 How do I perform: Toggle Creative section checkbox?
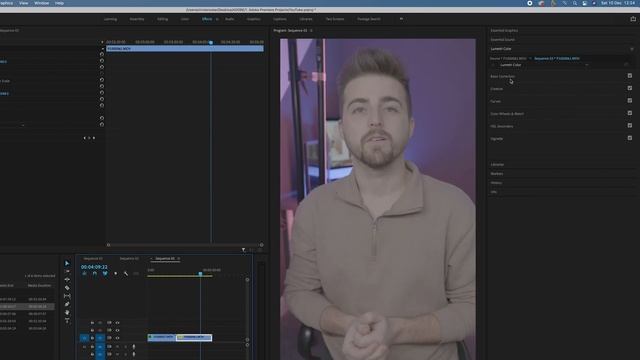[630, 88]
